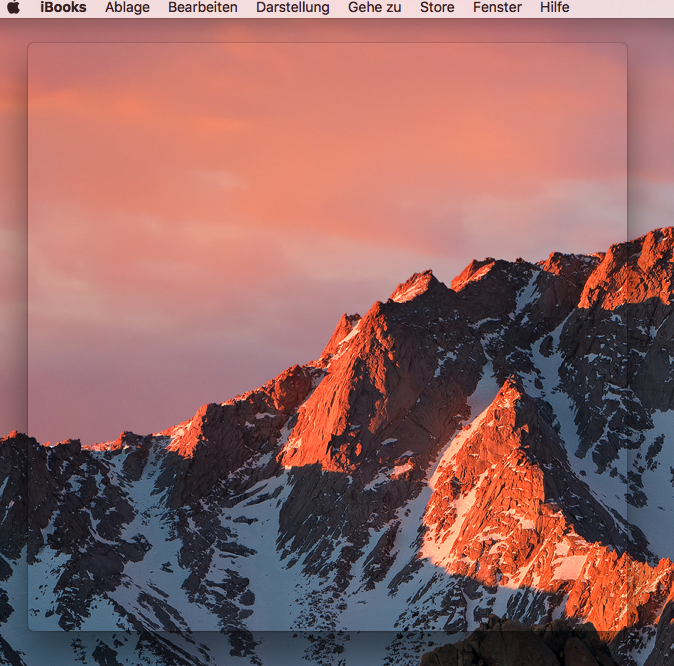674x666 pixels.
Task: Open the Fenster menu
Action: tap(497, 8)
